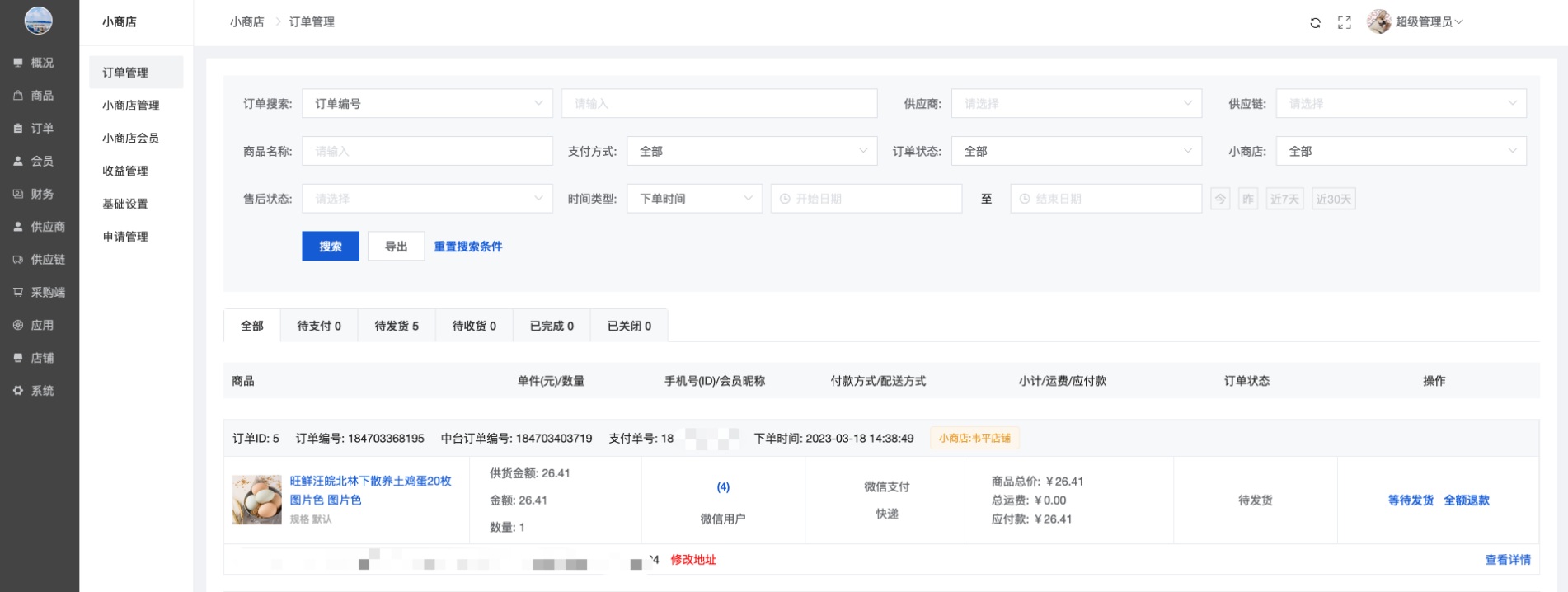1568x592 pixels.
Task: Open 小商店会员 in the submenu
Action: [x=130, y=139]
